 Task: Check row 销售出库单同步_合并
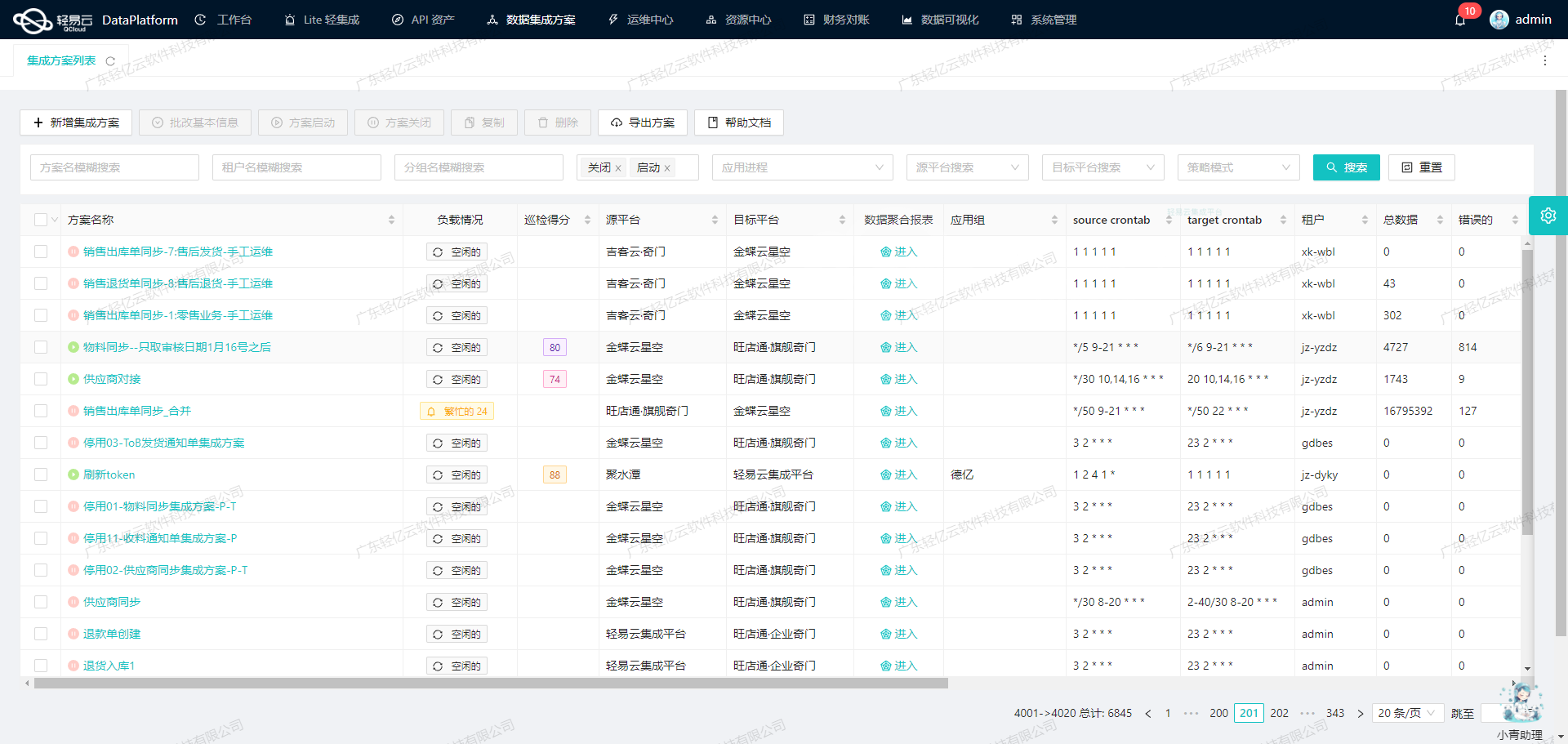pyautogui.click(x=41, y=411)
